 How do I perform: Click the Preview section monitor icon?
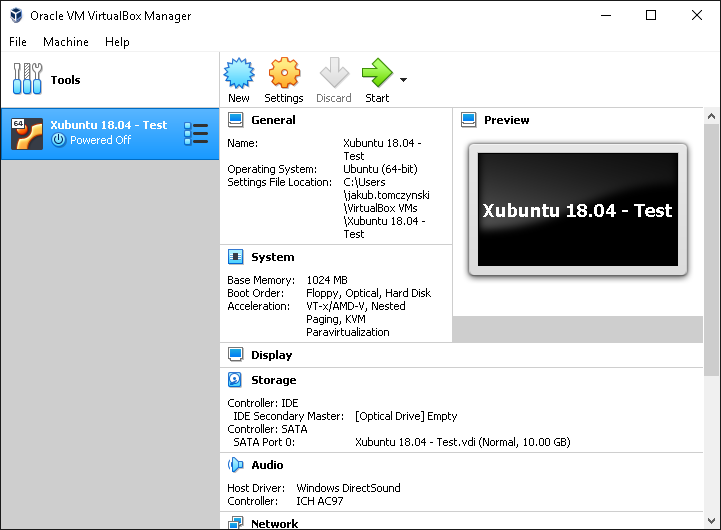469,120
